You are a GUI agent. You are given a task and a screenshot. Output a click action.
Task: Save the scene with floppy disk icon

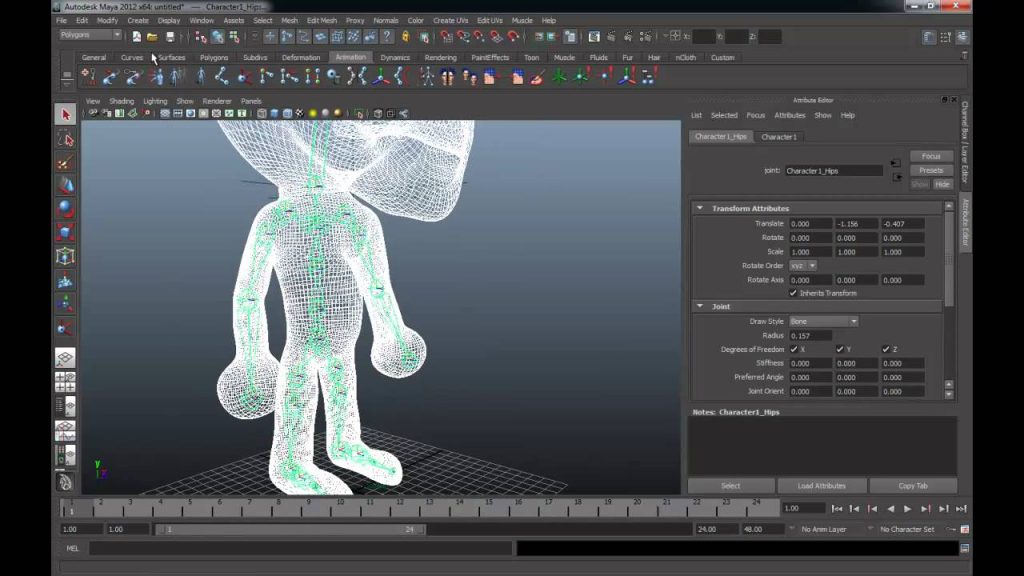point(170,37)
